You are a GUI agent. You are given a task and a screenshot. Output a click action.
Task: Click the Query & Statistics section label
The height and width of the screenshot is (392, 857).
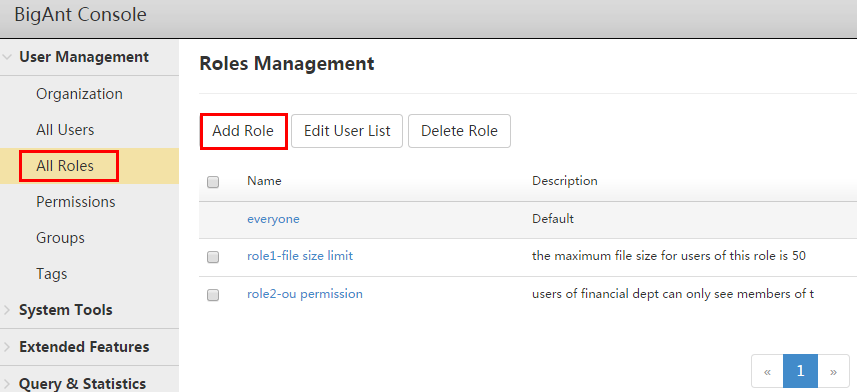(x=83, y=384)
